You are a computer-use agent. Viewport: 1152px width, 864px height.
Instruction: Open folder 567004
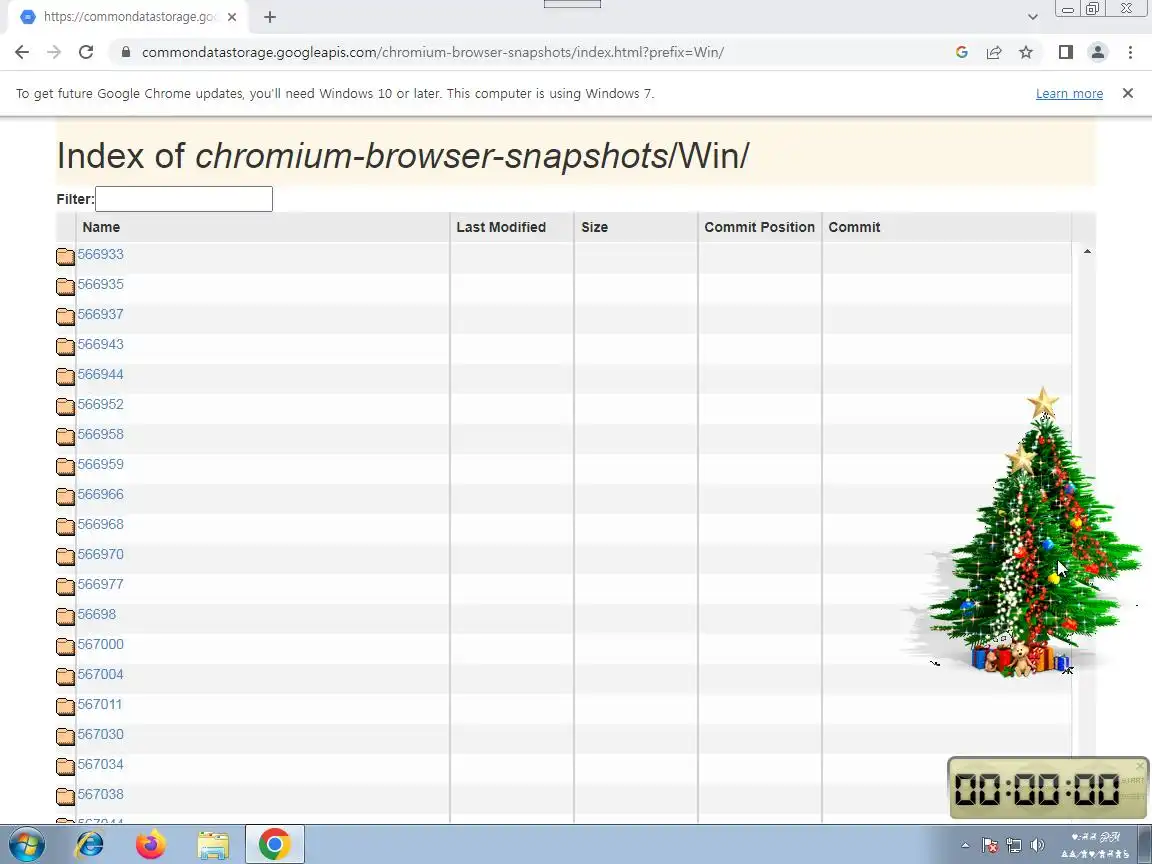tap(101, 674)
